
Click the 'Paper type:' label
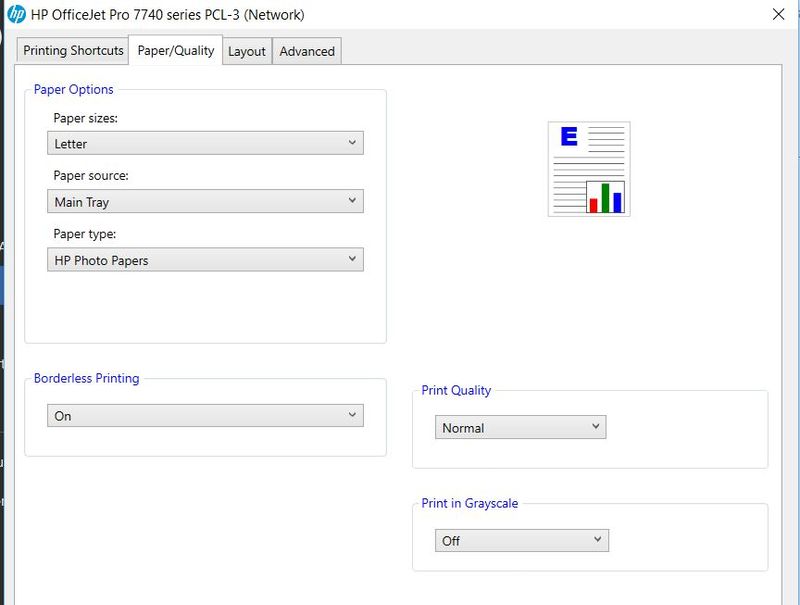point(85,234)
